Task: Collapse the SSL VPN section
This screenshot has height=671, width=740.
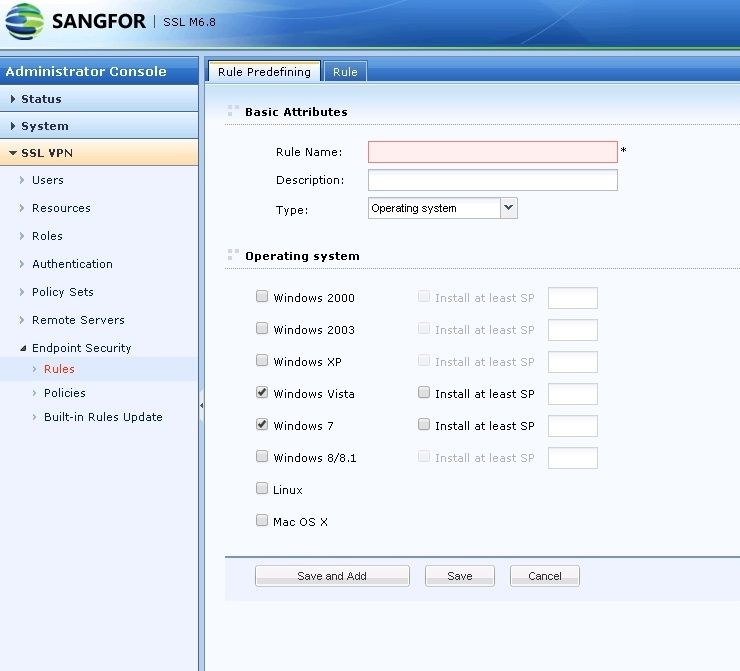Action: [99, 153]
